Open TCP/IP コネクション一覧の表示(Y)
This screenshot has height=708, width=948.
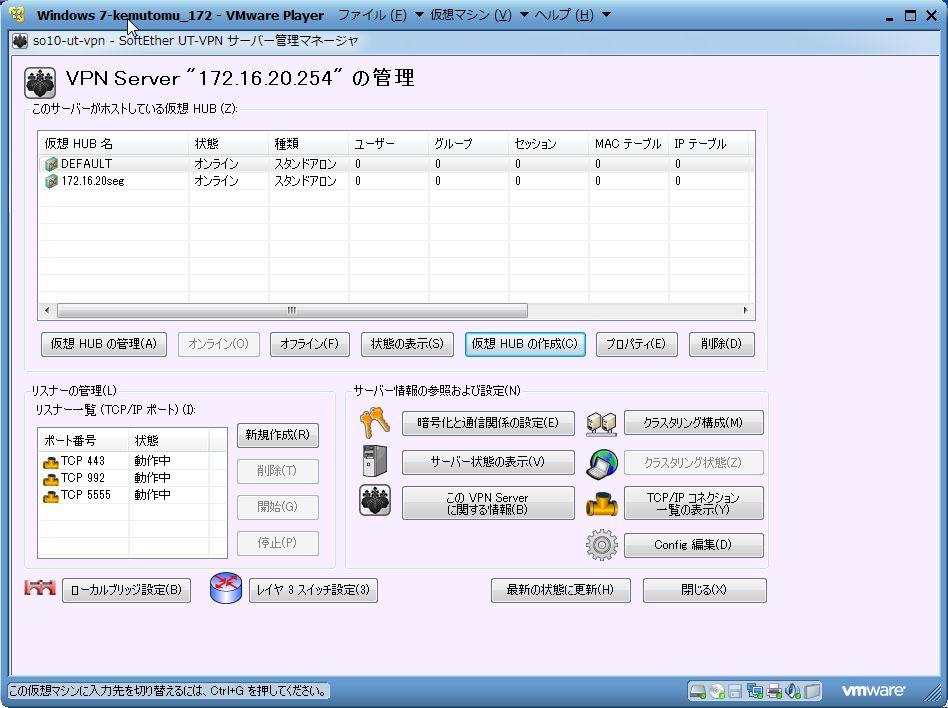(x=693, y=503)
